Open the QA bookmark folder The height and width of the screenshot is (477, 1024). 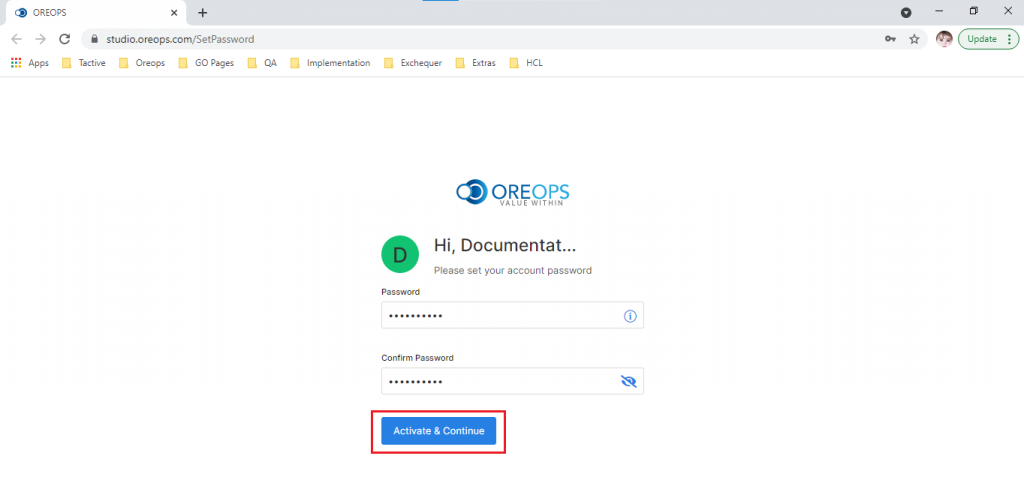pyautogui.click(x=262, y=63)
